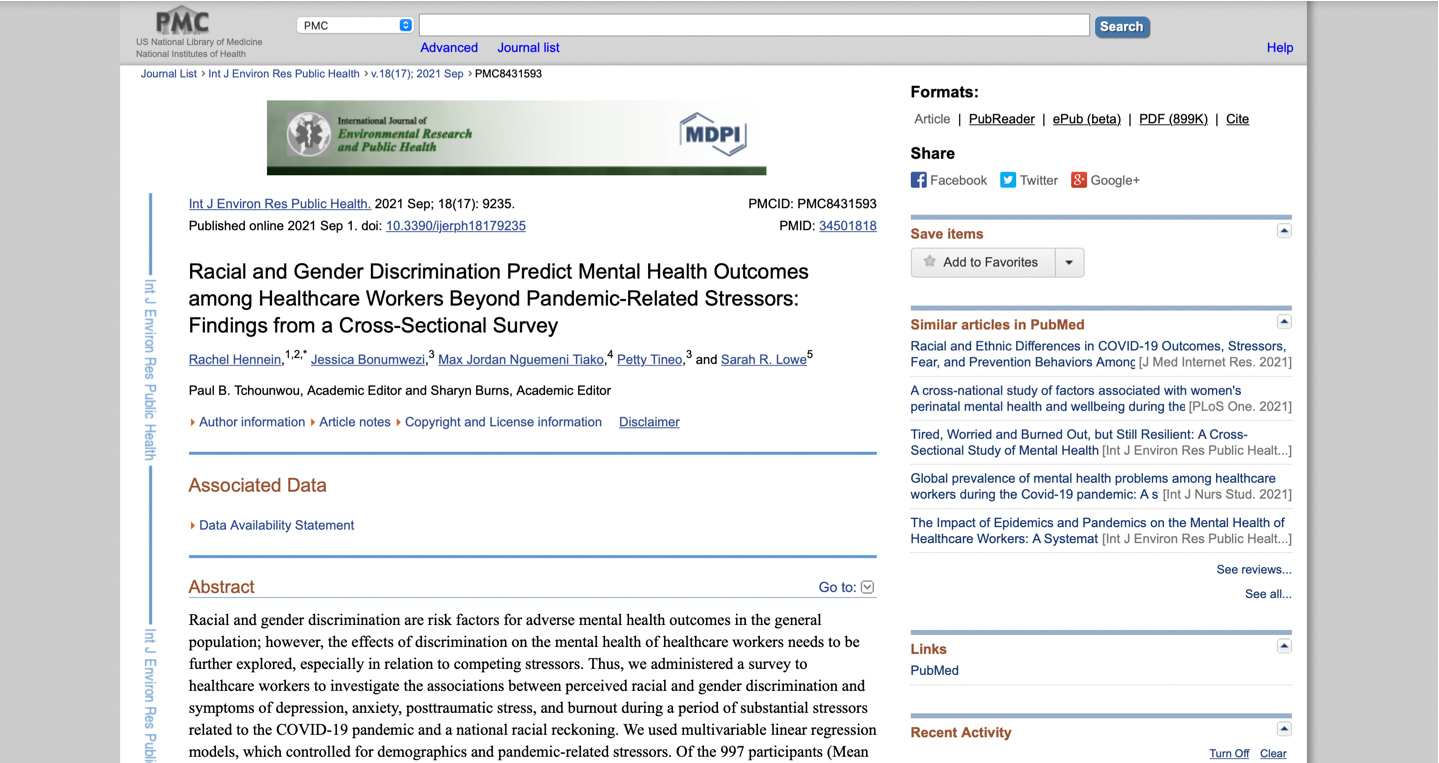Open author Petty Tineo
Screen dimensions: 1439x763
pos(650,360)
